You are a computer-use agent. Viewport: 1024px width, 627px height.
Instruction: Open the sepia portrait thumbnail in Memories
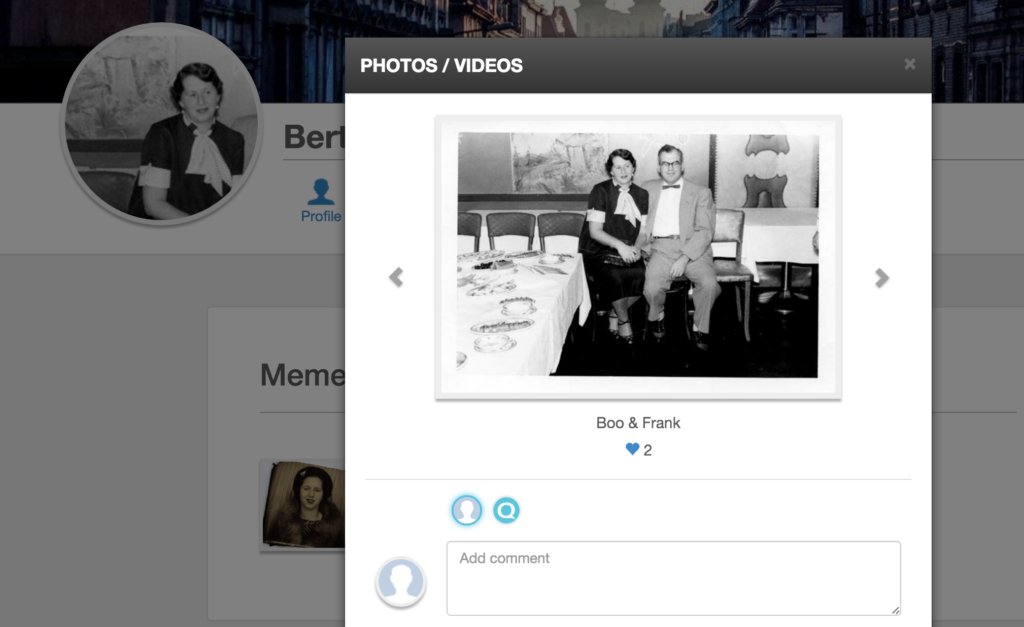(304, 505)
